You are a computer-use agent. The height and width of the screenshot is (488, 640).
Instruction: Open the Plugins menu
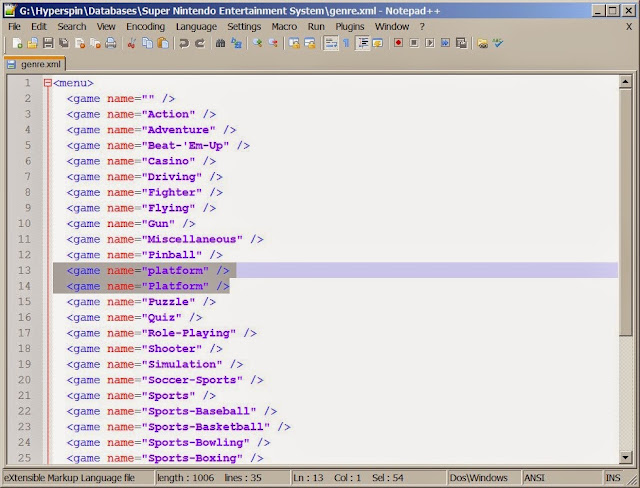(350, 27)
